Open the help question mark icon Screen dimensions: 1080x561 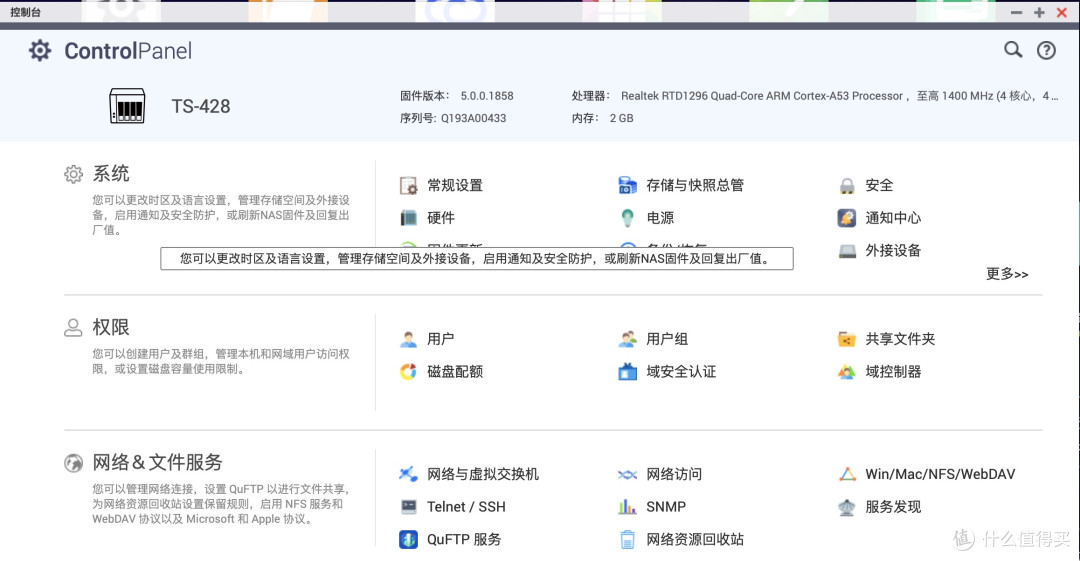[1046, 50]
